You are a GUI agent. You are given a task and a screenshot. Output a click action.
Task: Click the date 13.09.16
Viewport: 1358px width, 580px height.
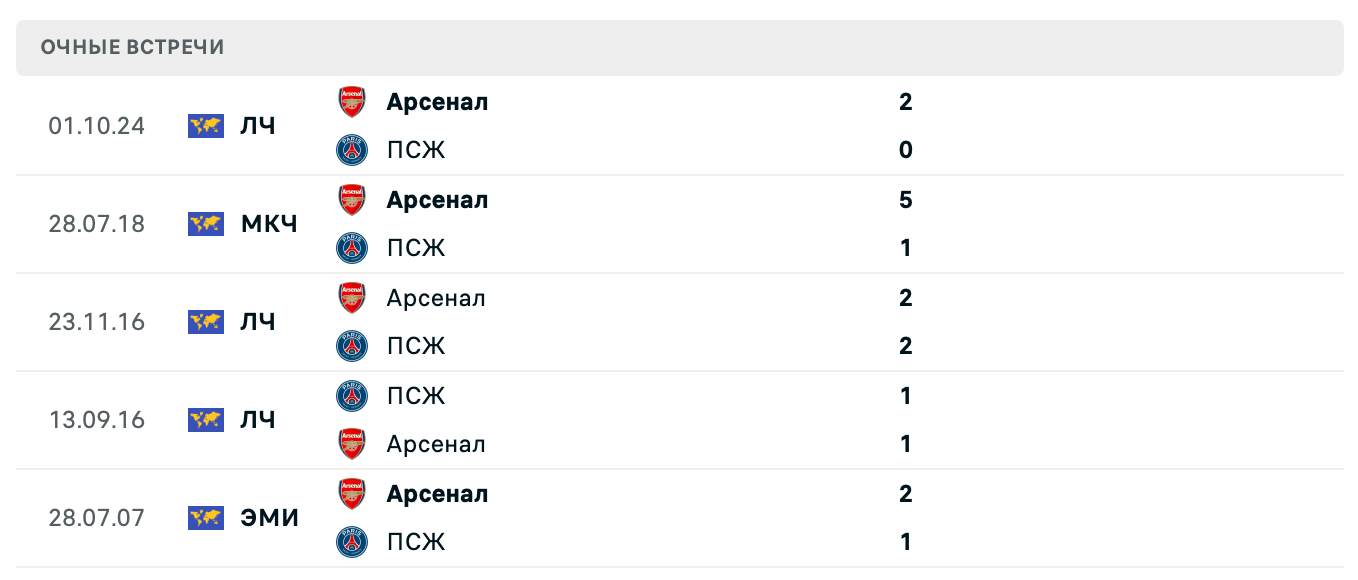[x=97, y=420]
